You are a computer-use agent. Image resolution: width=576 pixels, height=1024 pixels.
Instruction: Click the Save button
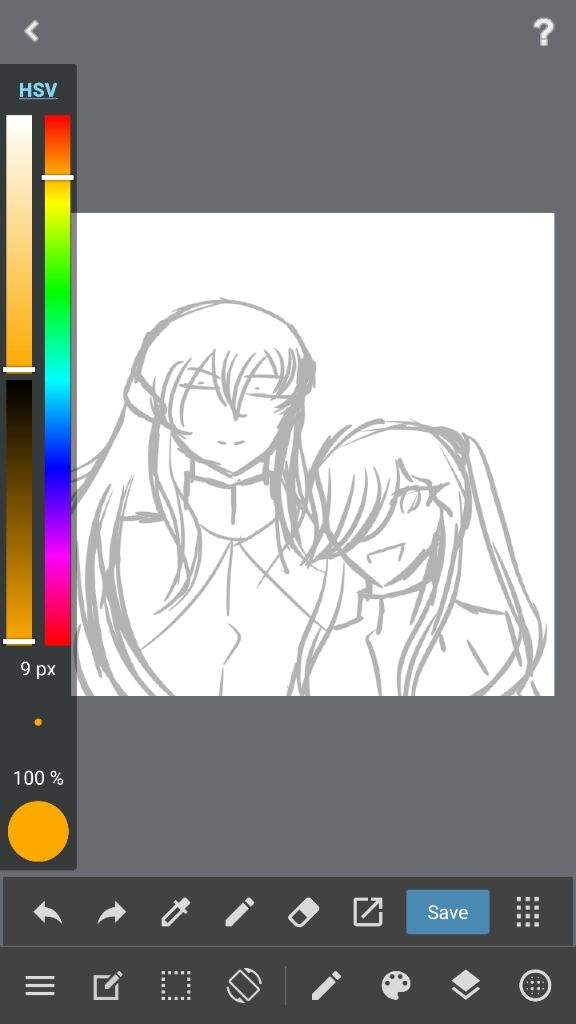coord(447,912)
